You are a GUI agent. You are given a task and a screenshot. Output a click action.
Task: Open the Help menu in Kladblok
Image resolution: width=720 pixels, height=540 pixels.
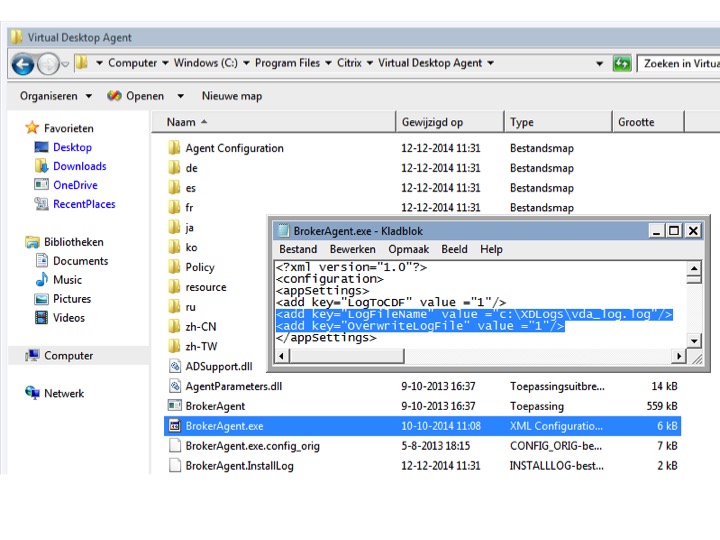point(491,249)
